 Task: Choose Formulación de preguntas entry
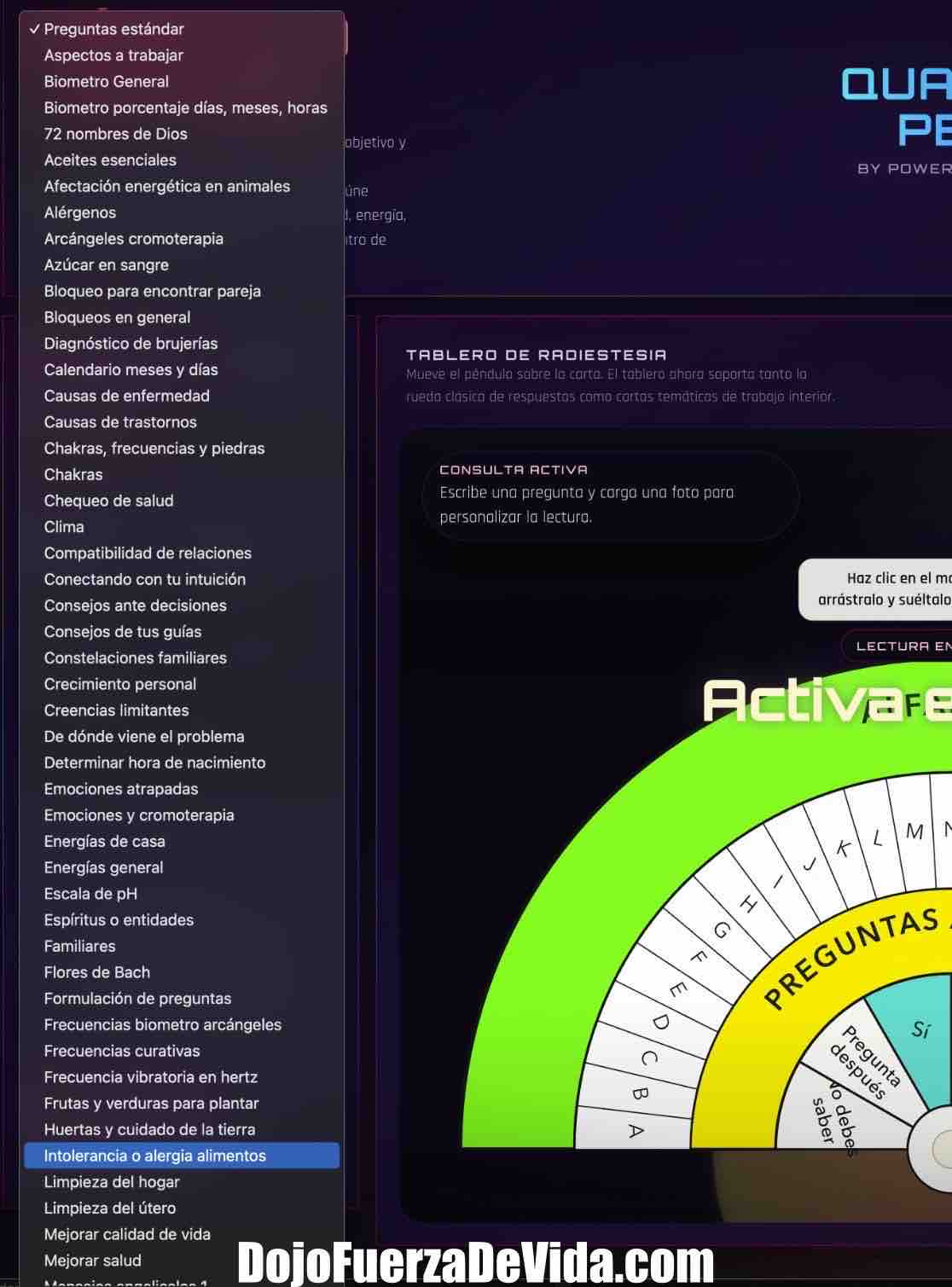[x=182, y=999]
